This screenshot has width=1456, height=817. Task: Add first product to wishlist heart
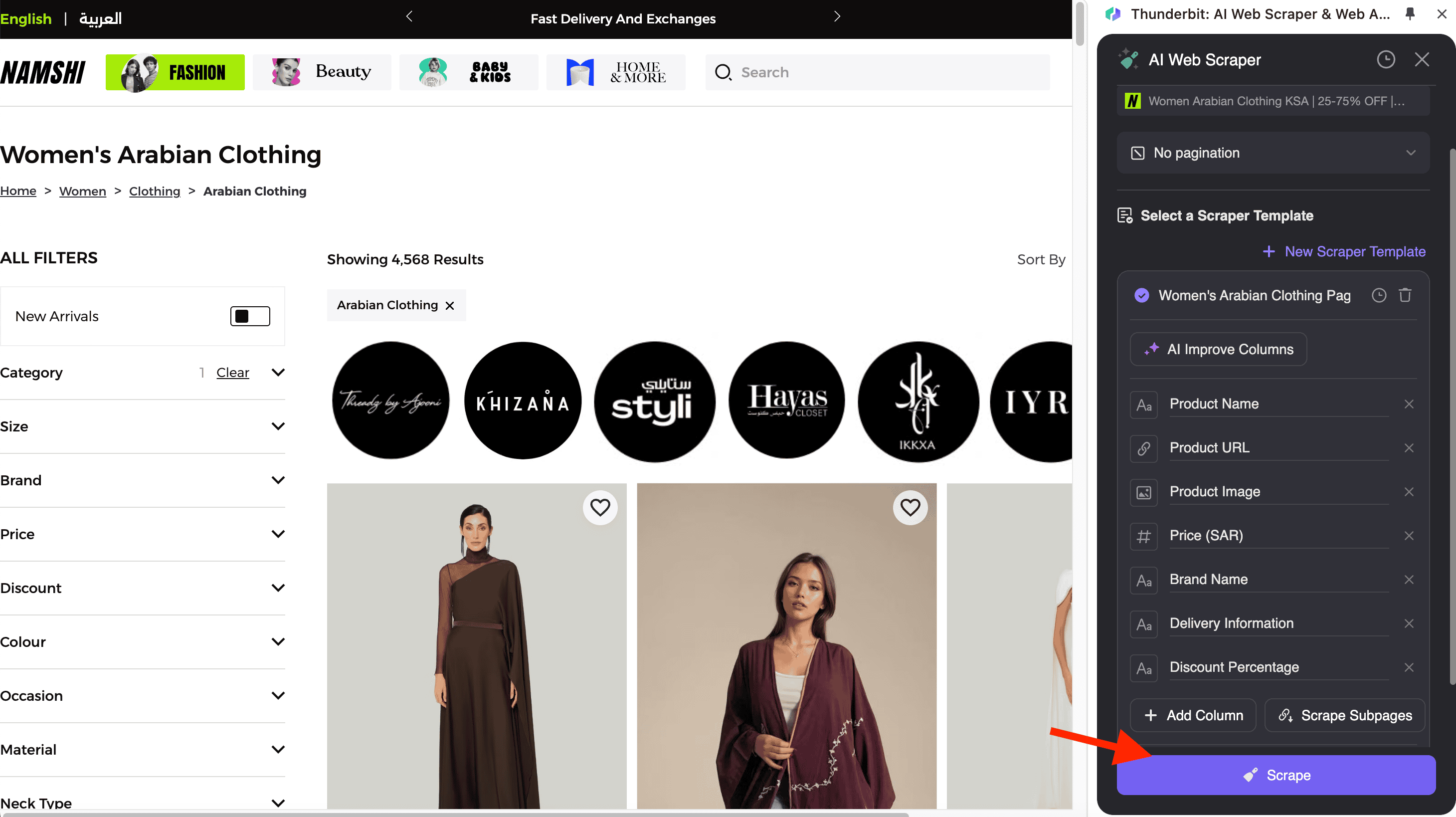tap(600, 507)
